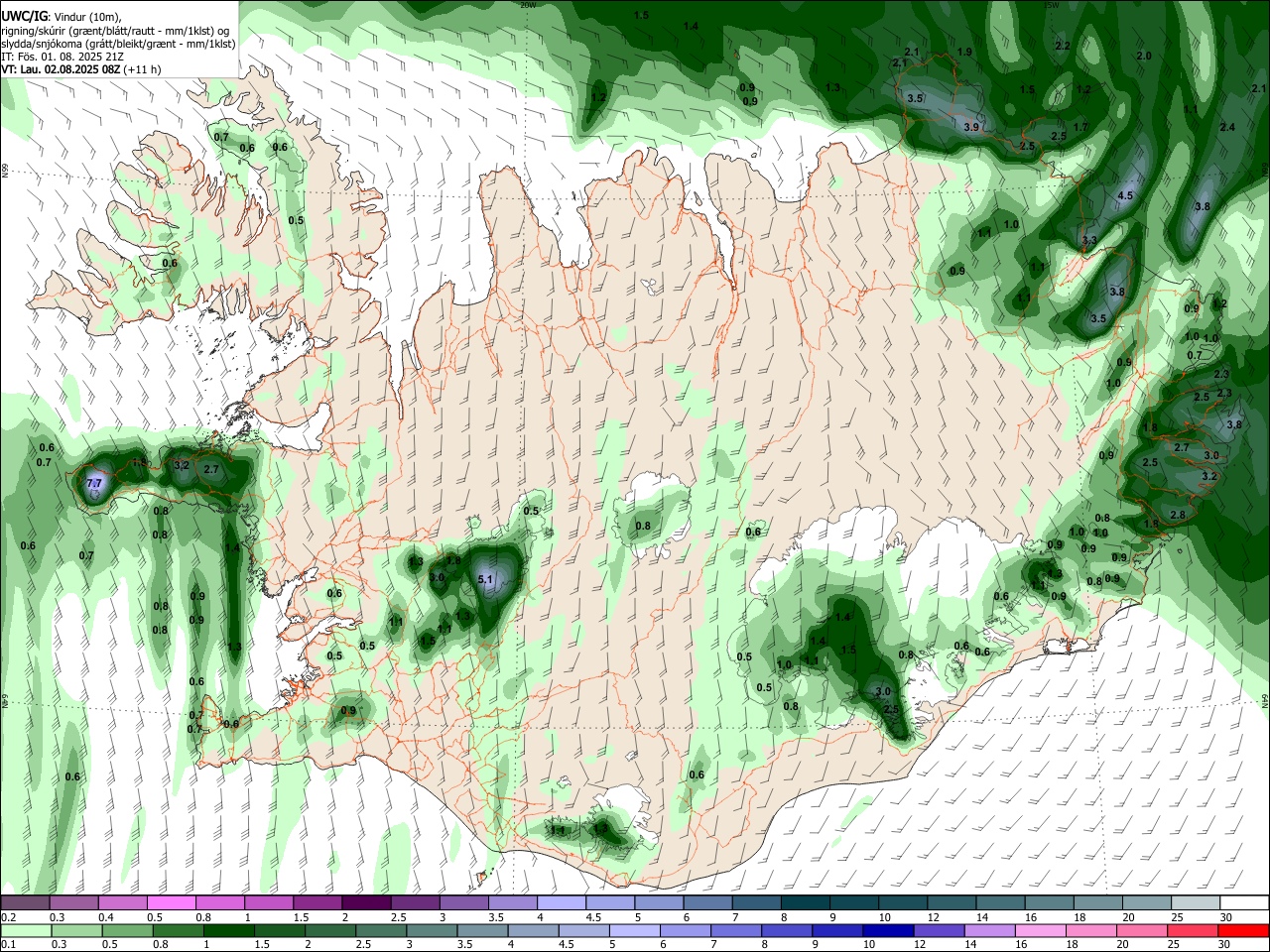1270x952 pixels.
Task: Click the '25' label in the lower legend row
Action: coord(1173,945)
